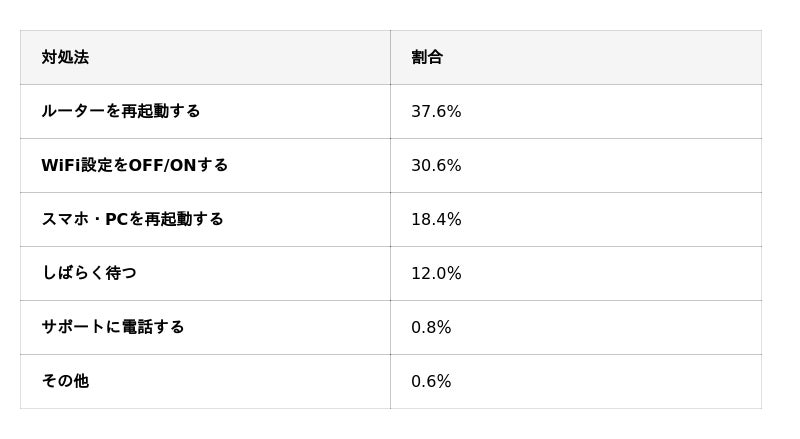Click the 12.0% percentage value
This screenshot has height=439, width=800.
[436, 274]
